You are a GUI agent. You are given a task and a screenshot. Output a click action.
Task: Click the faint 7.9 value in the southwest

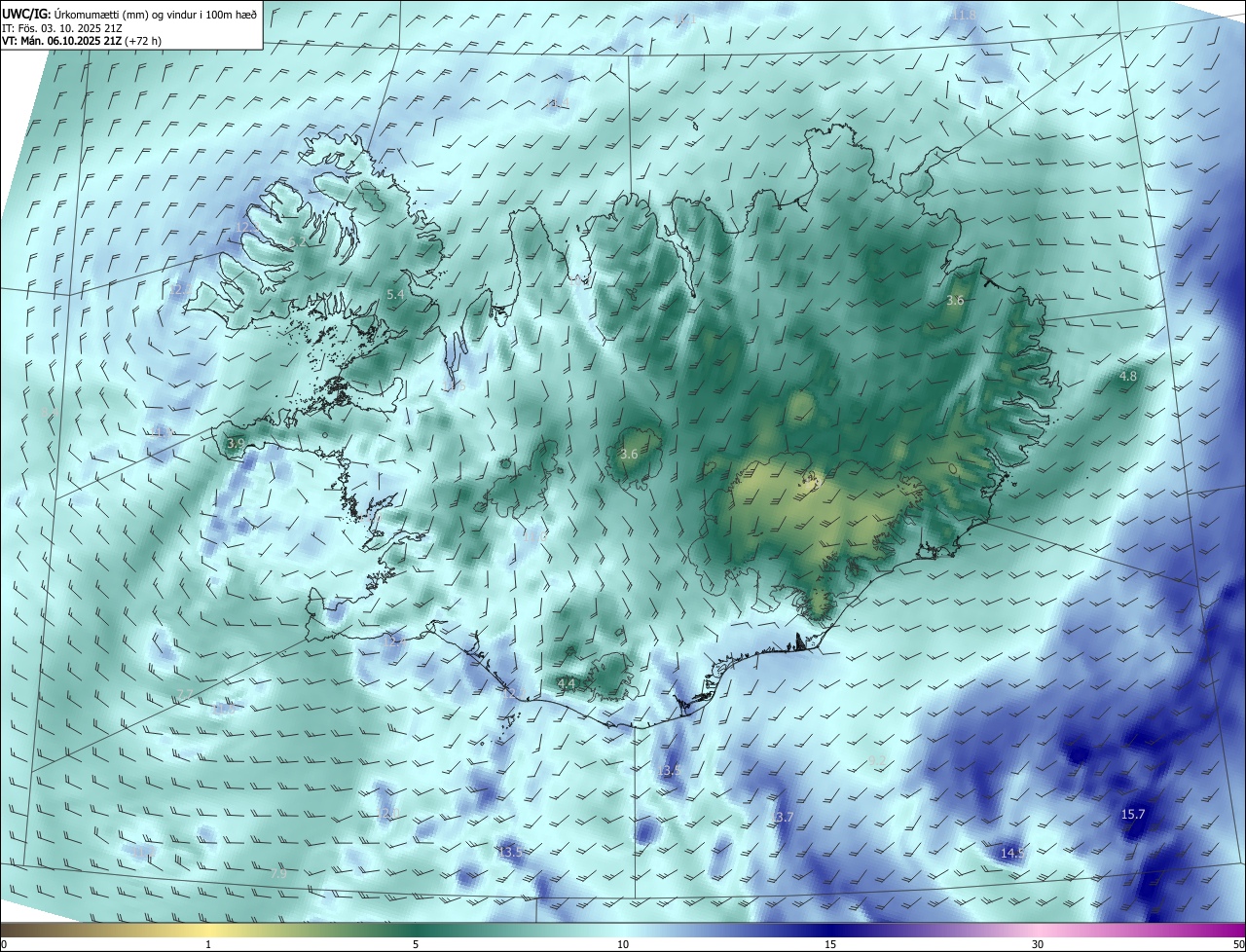coord(278,874)
